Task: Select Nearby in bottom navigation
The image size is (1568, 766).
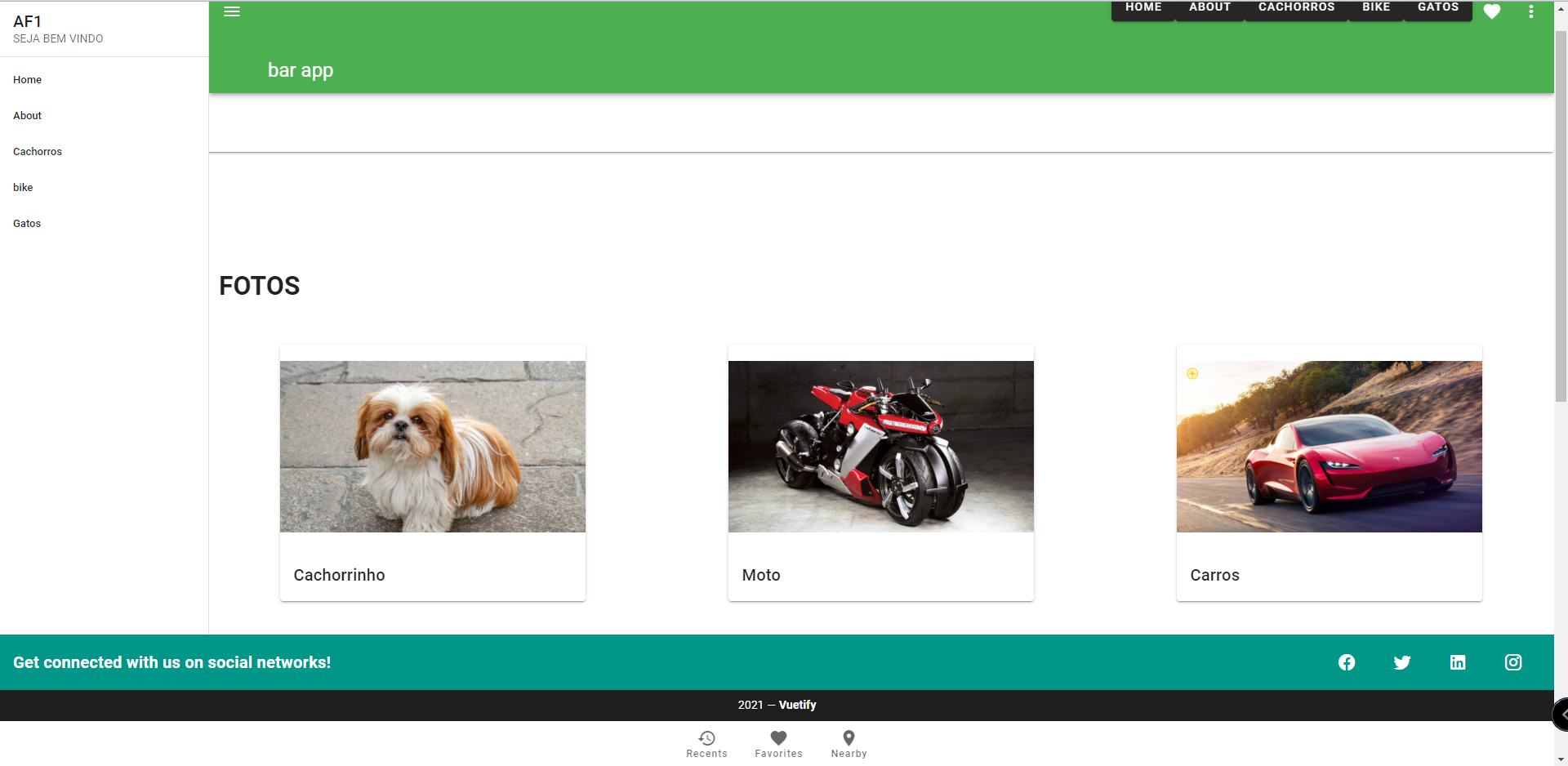Action: pos(849,744)
